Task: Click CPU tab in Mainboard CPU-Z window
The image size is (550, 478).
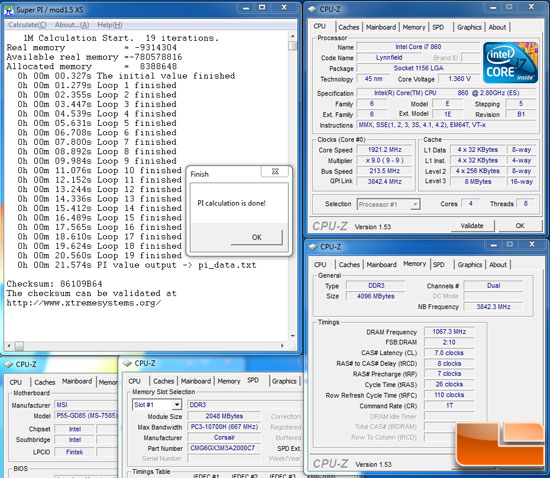Action: (x=15, y=382)
